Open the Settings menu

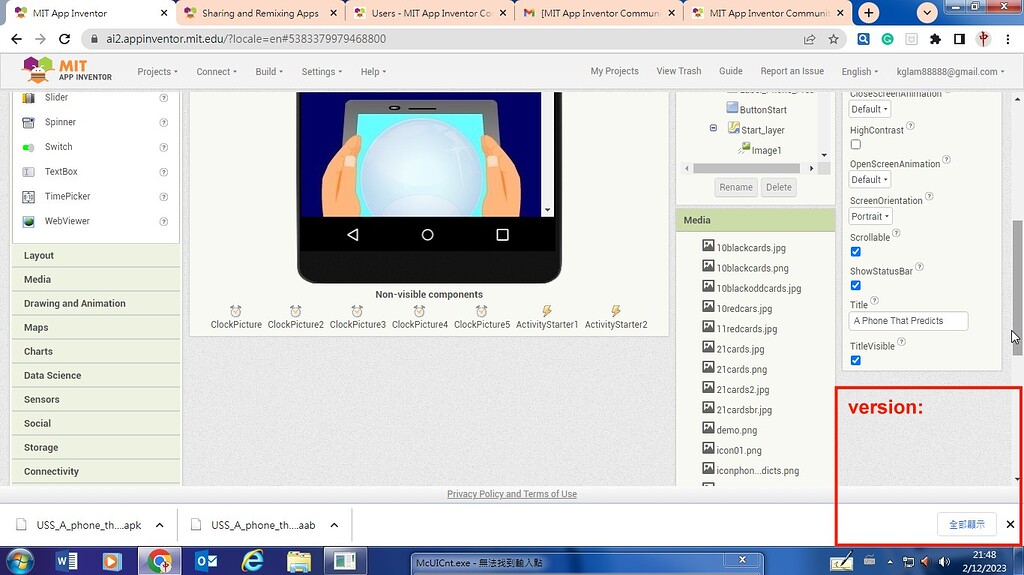click(x=321, y=72)
